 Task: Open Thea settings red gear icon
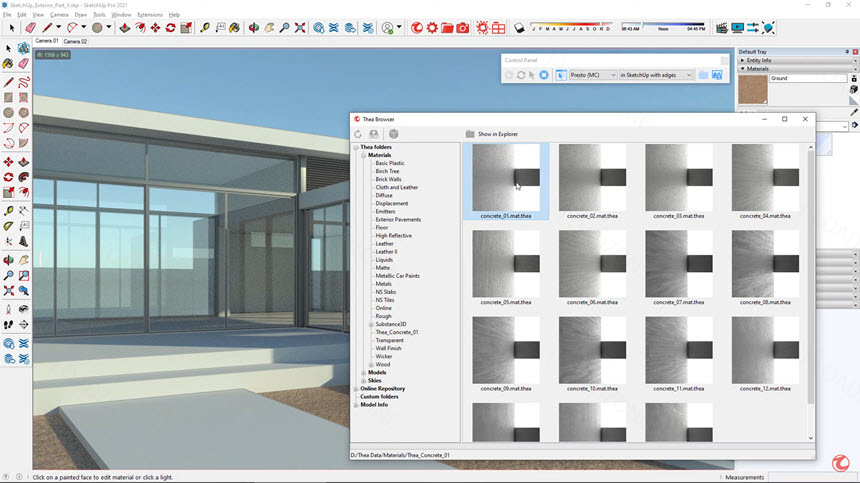tap(432, 27)
